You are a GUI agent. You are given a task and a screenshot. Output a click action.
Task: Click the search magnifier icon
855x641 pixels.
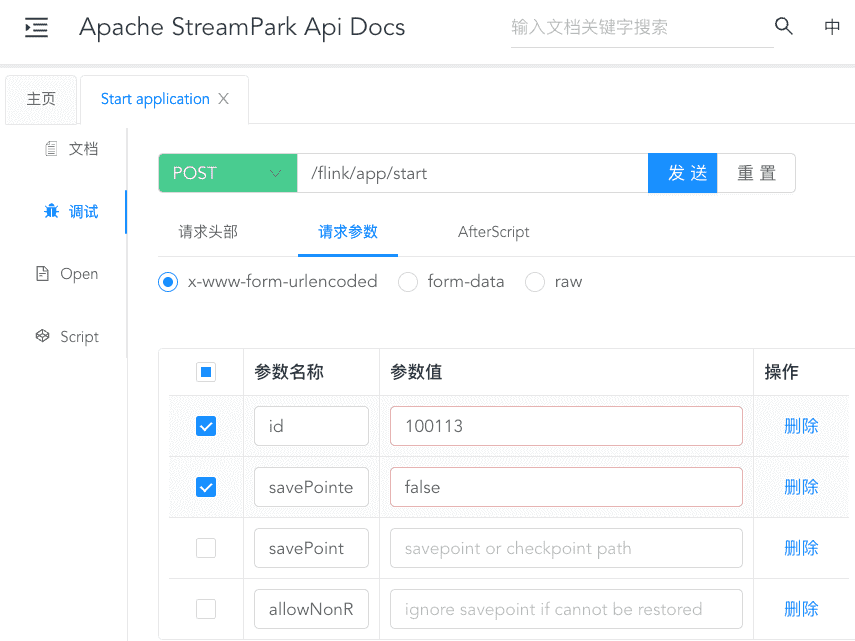784,27
